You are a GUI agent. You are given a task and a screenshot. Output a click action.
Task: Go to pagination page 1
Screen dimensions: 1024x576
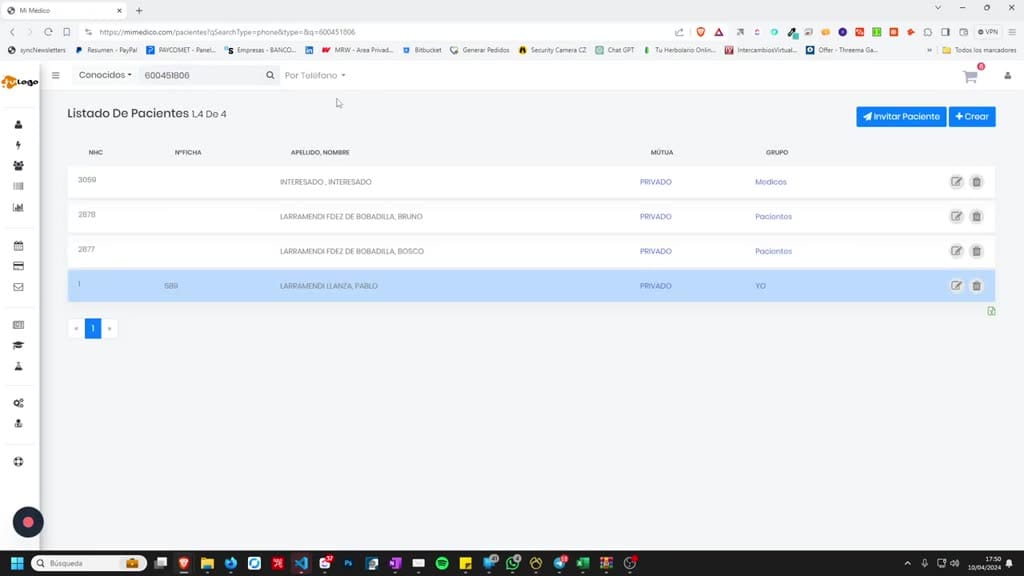pyautogui.click(x=93, y=328)
